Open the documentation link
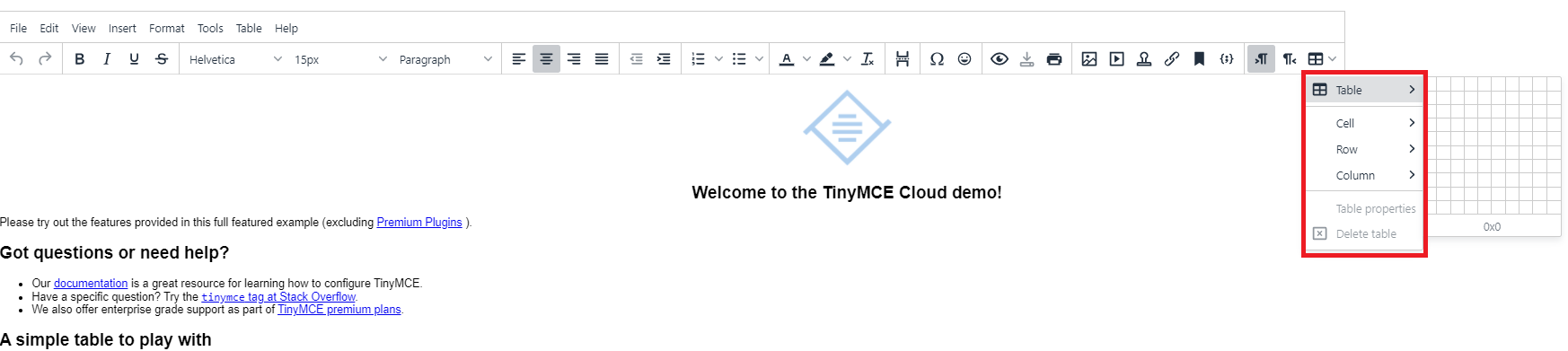 (x=91, y=284)
